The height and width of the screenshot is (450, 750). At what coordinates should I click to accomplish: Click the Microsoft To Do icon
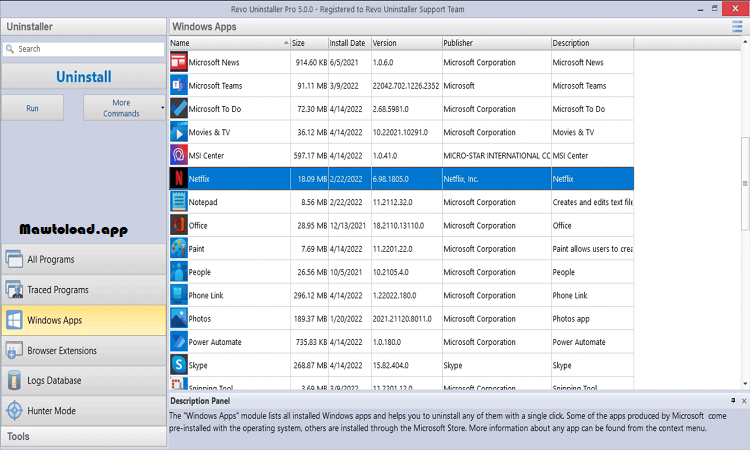[x=178, y=109]
